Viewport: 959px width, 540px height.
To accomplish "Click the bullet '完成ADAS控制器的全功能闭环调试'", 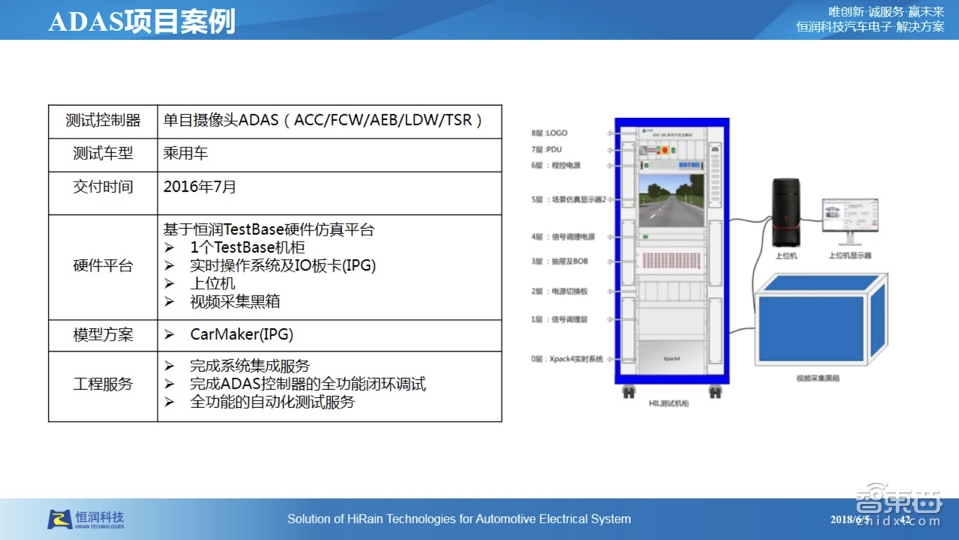I will [x=308, y=384].
